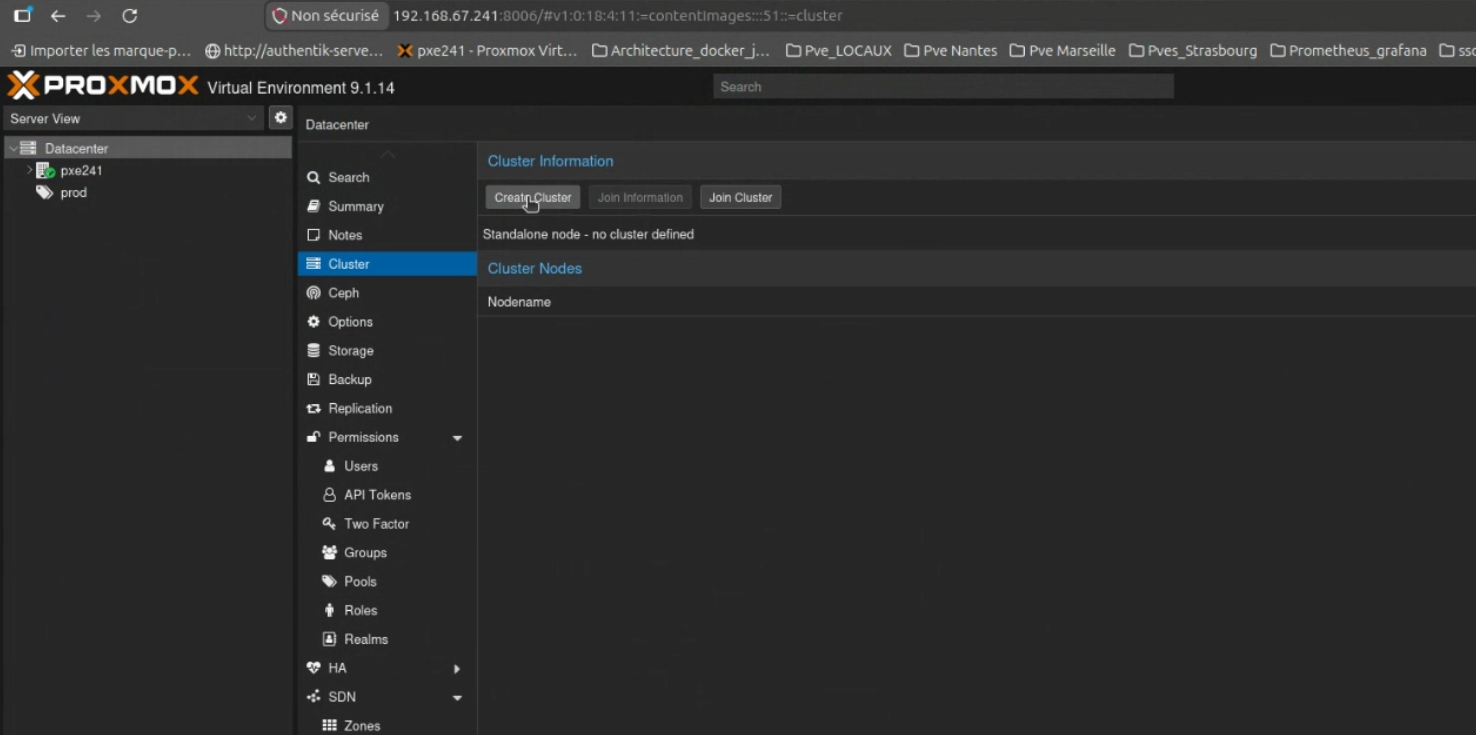This screenshot has height=735, width=1476.
Task: Click the Users person icon
Action: (329, 466)
